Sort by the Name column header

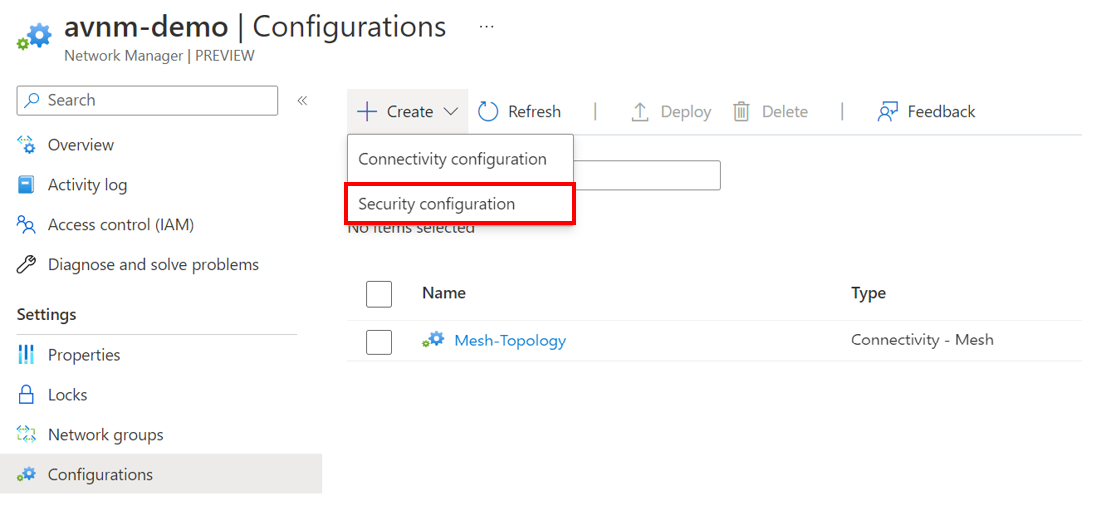(444, 293)
